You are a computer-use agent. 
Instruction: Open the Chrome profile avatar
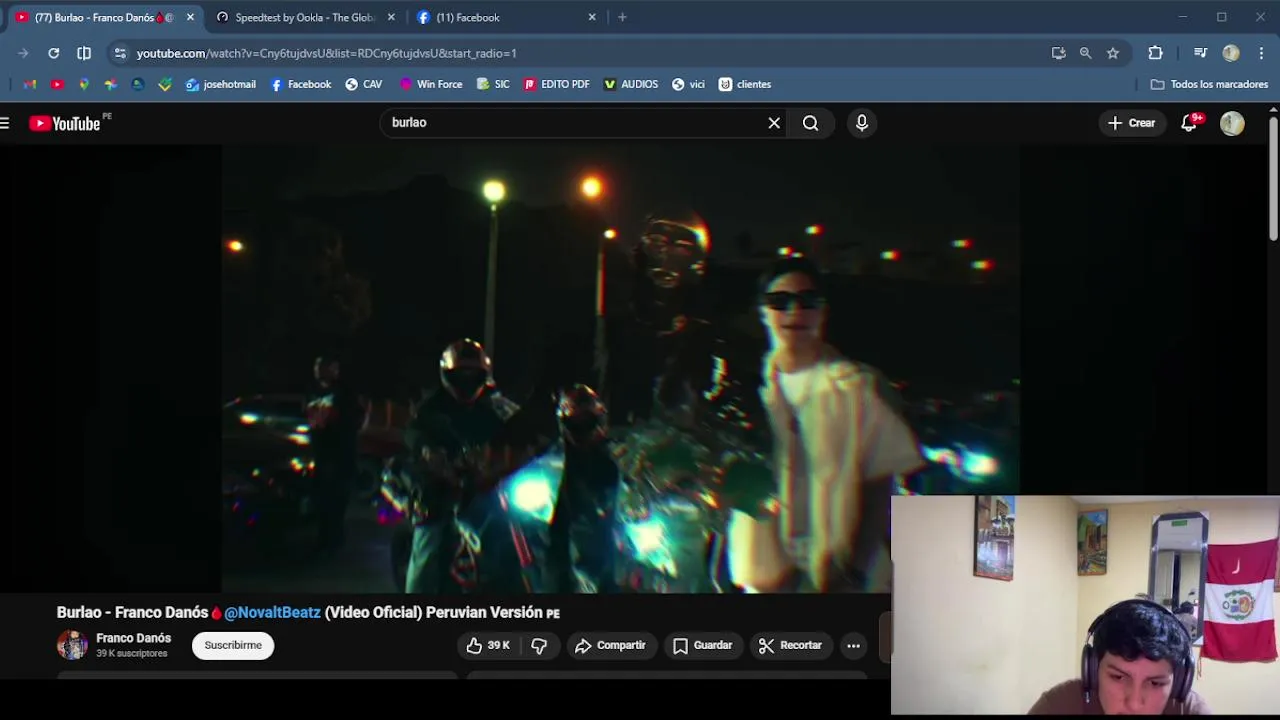[x=1231, y=53]
